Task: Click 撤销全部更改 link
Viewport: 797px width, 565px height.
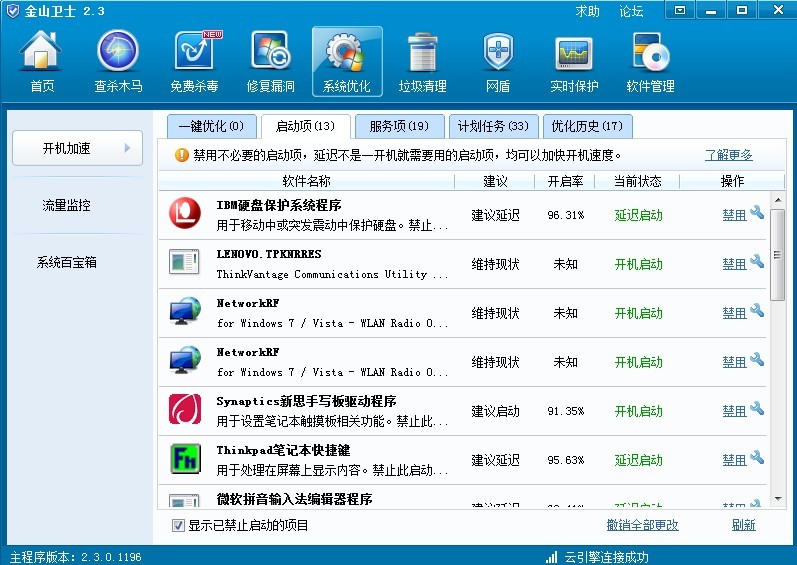Action: [x=642, y=525]
